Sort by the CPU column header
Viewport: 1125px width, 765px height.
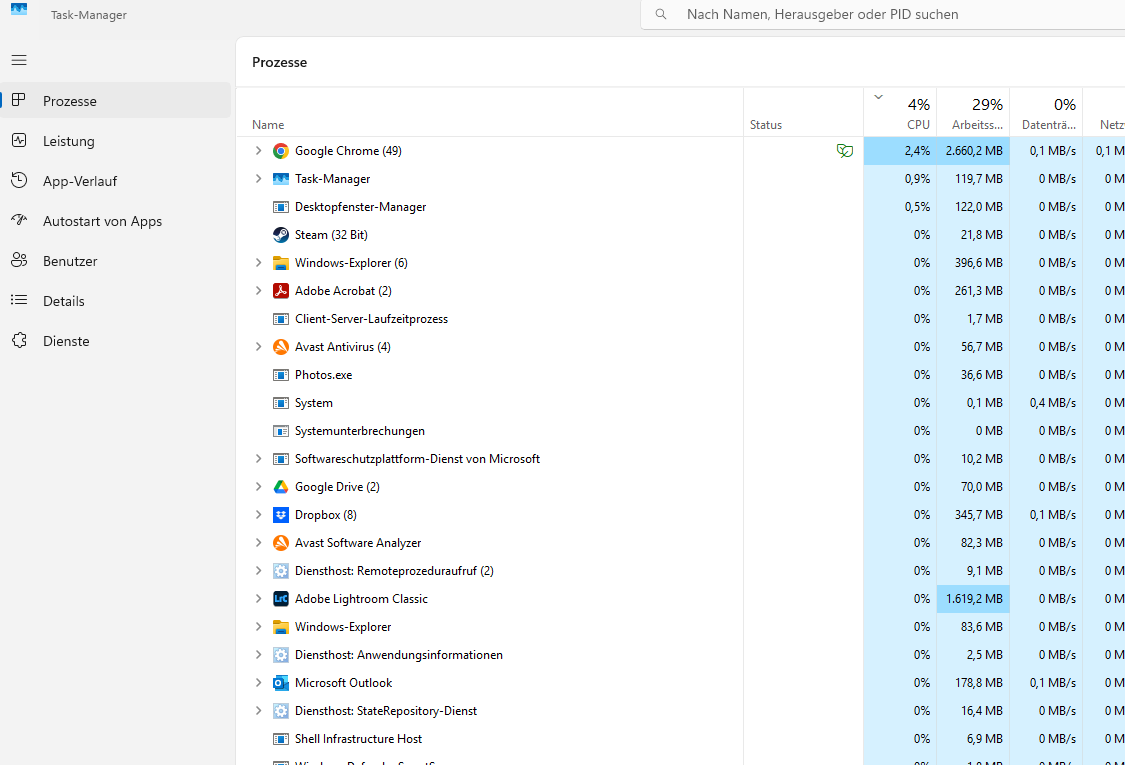pyautogui.click(x=900, y=113)
